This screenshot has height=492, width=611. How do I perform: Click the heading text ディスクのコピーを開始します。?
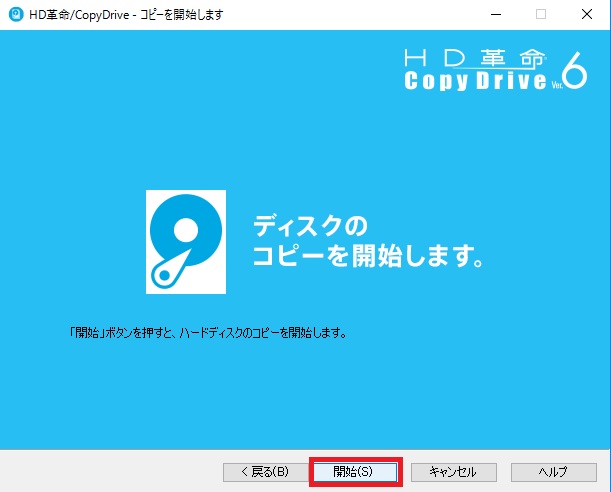pyautogui.click(x=368, y=241)
